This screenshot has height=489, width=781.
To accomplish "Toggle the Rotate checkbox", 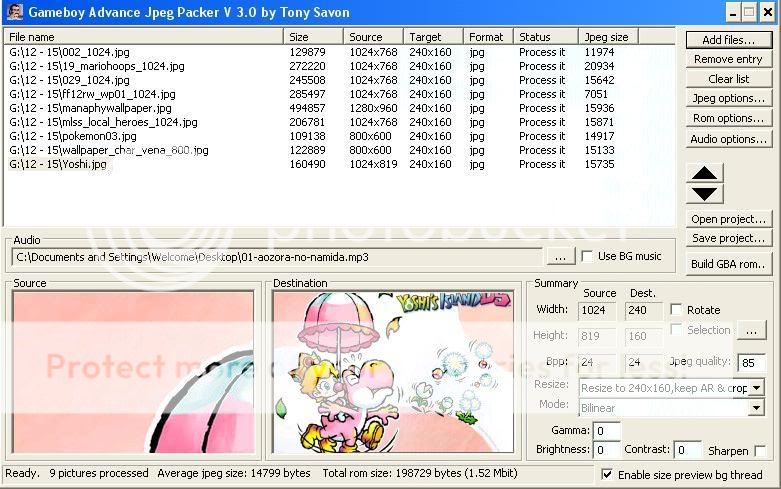I will click(677, 310).
